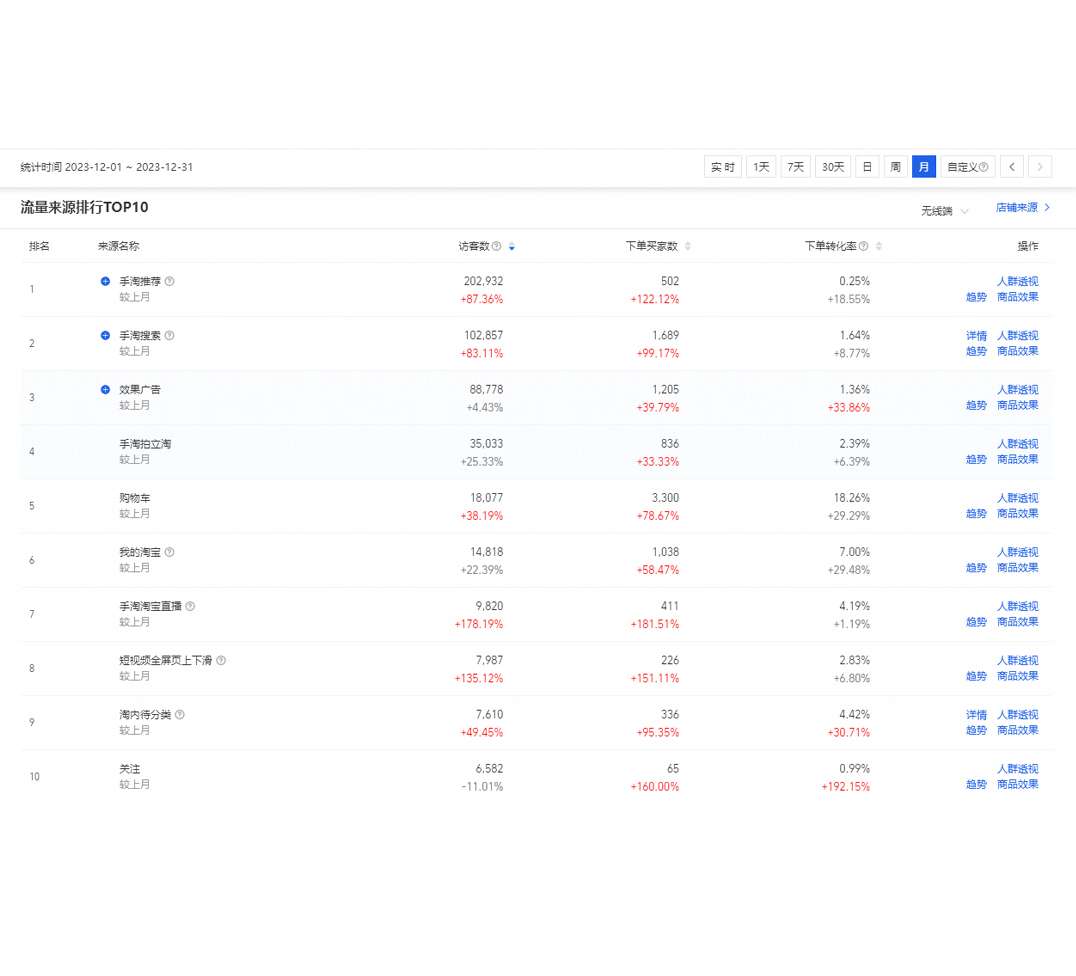The width and height of the screenshot is (1076, 976).
Task: Open 趋势 for 购物车 row
Action: [976, 514]
